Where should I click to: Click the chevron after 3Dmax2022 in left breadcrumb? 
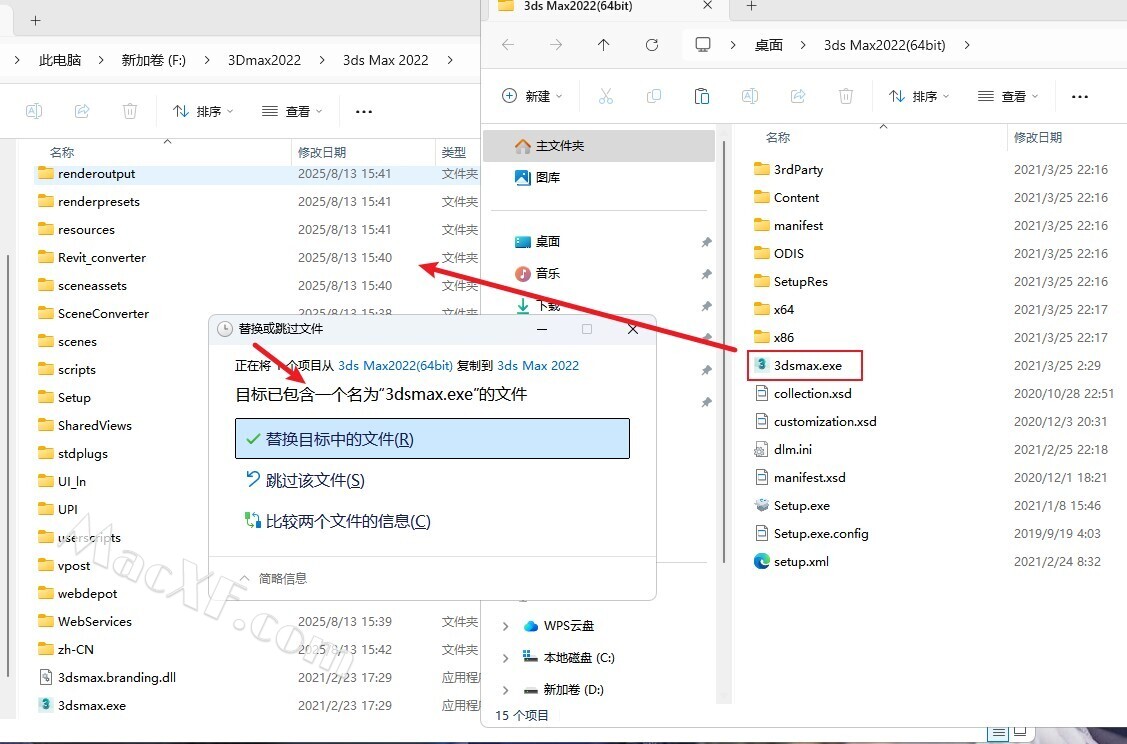pos(322,60)
